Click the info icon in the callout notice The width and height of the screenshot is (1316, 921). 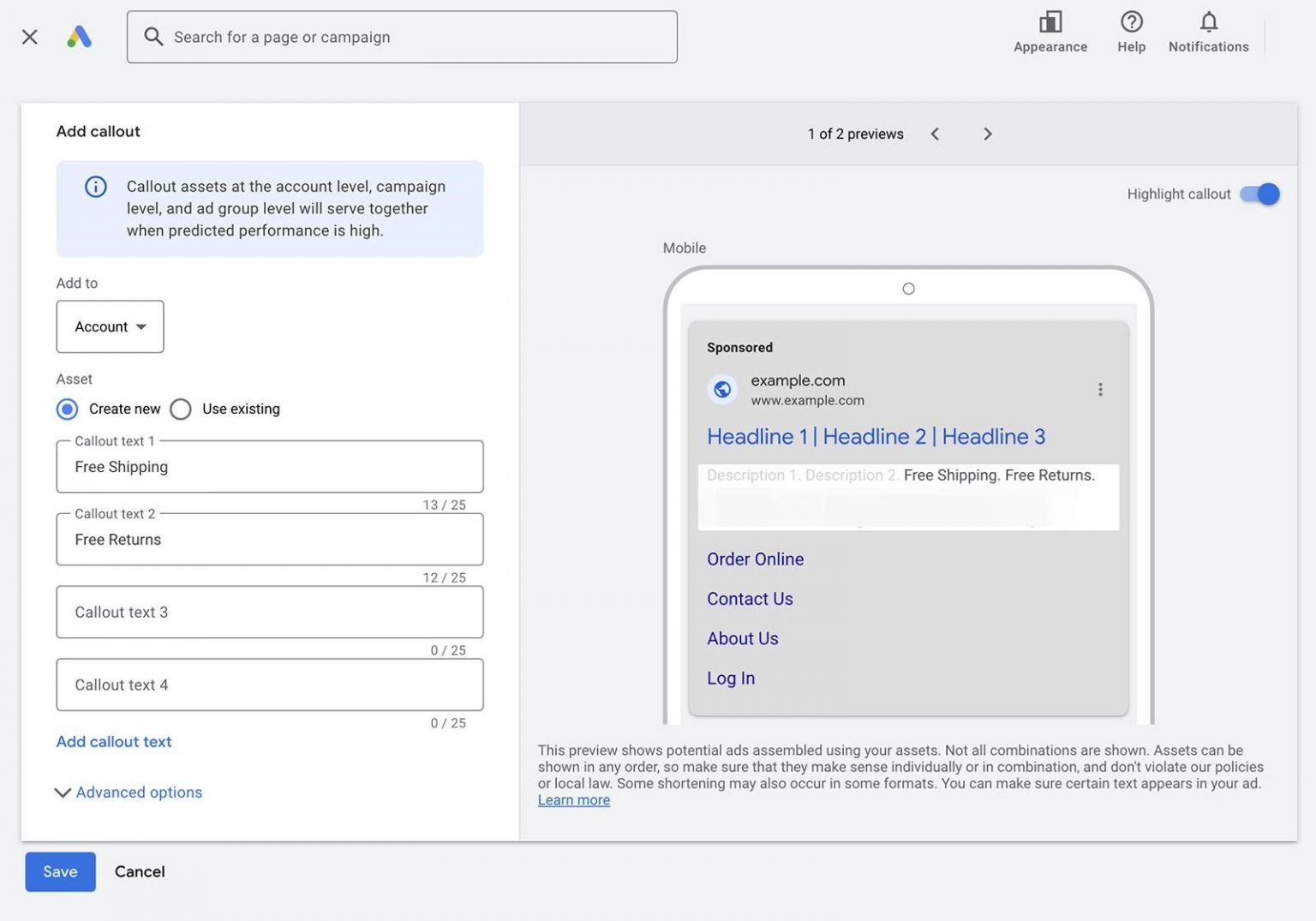tap(95, 187)
